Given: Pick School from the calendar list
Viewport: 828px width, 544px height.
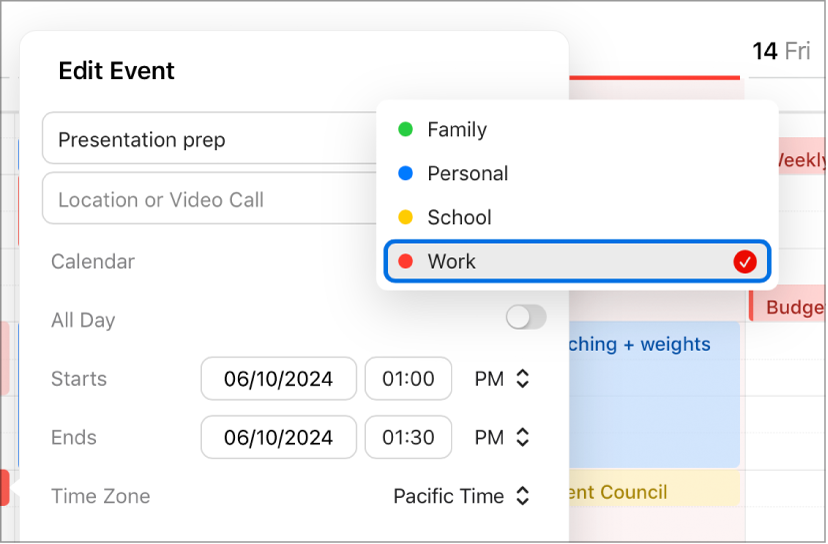Looking at the screenshot, I should (459, 217).
